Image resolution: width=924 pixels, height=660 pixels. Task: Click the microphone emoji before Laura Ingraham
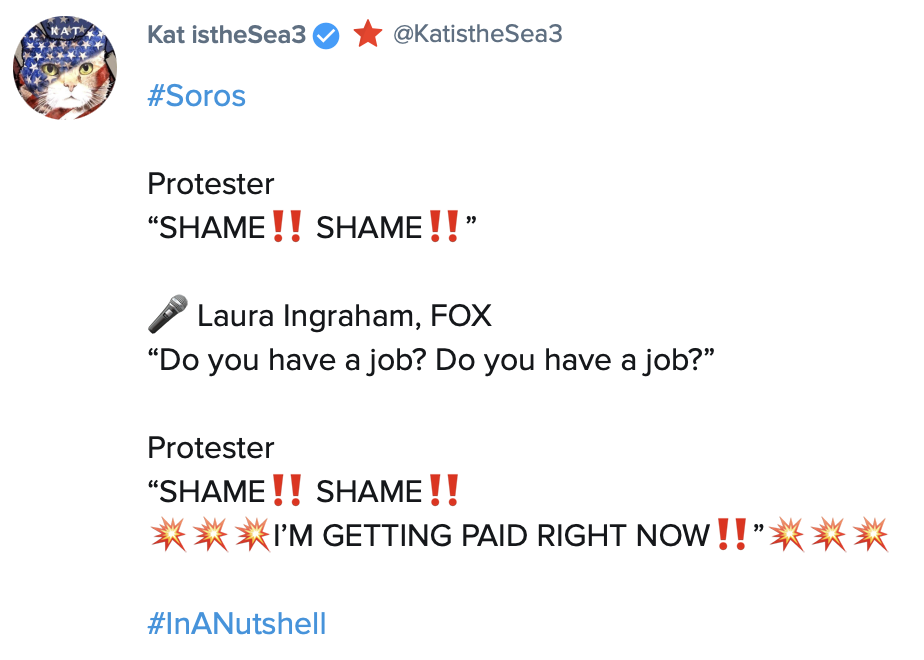pyautogui.click(x=168, y=316)
